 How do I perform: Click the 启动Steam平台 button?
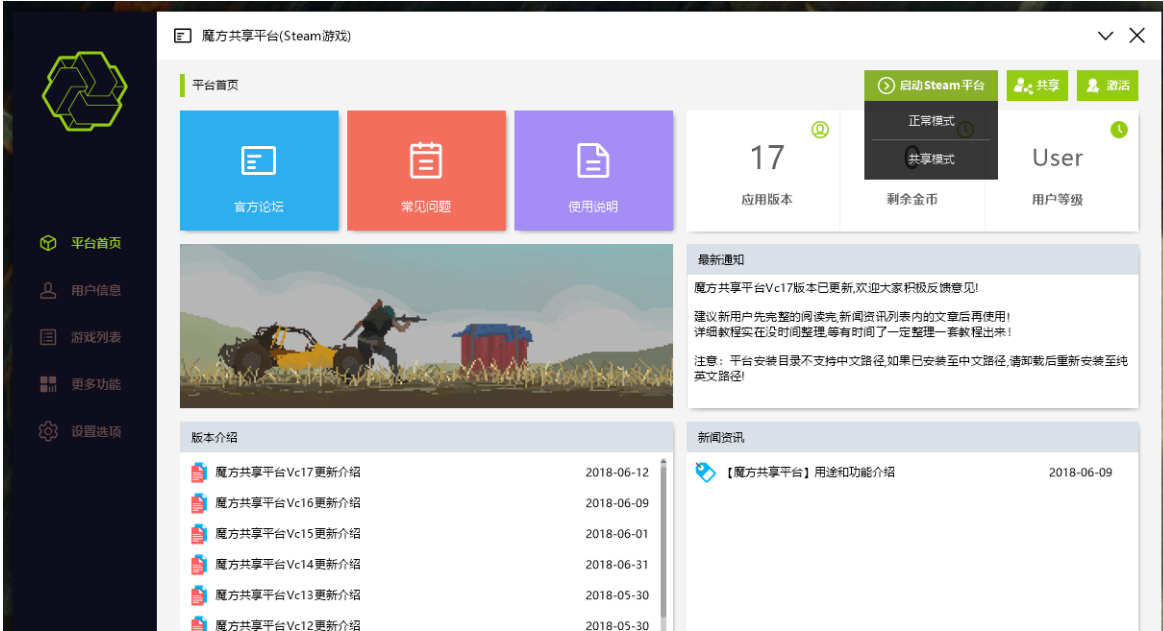(931, 85)
